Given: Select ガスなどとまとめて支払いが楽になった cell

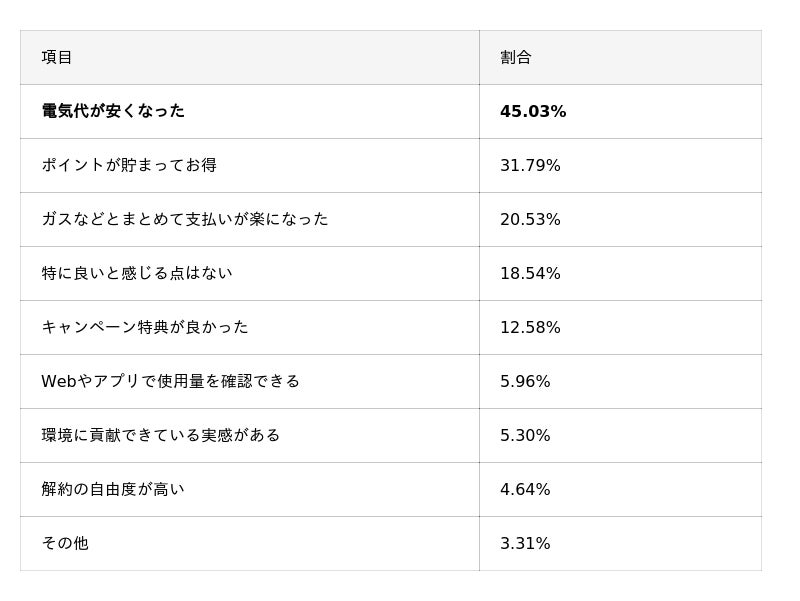Looking at the screenshot, I should 185,219.
